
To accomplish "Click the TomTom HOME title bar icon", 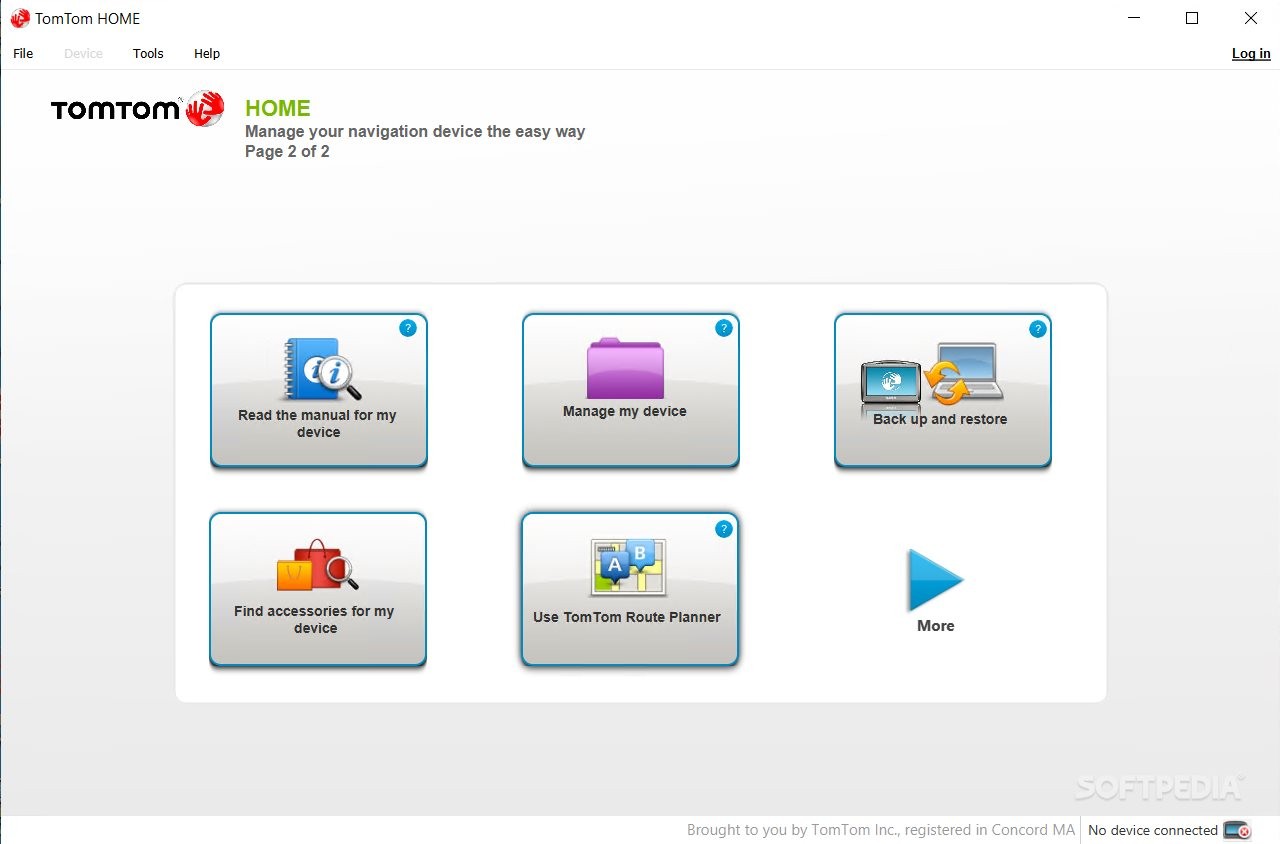I will point(19,18).
